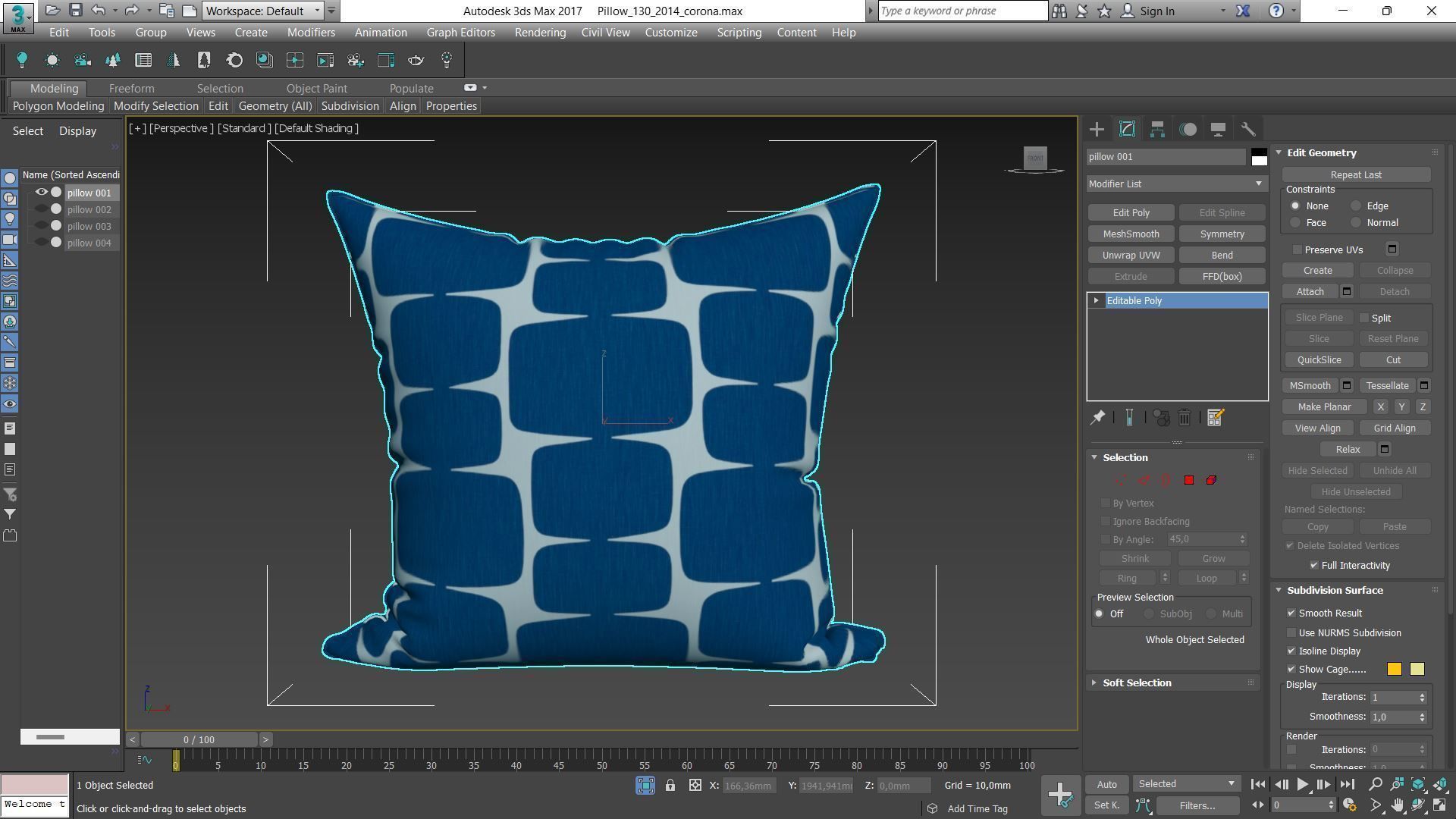This screenshot has width=1456, height=819.
Task: Open the Modify command panel tab
Action: point(1127,129)
